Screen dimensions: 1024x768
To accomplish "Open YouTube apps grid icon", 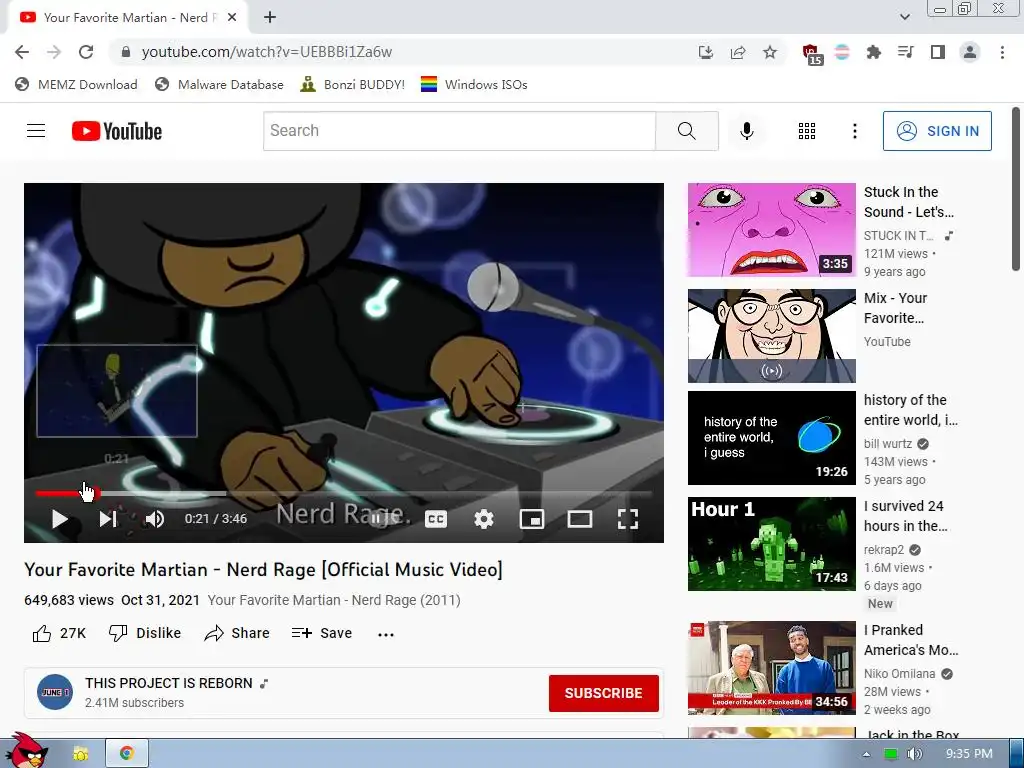I will (x=807, y=131).
